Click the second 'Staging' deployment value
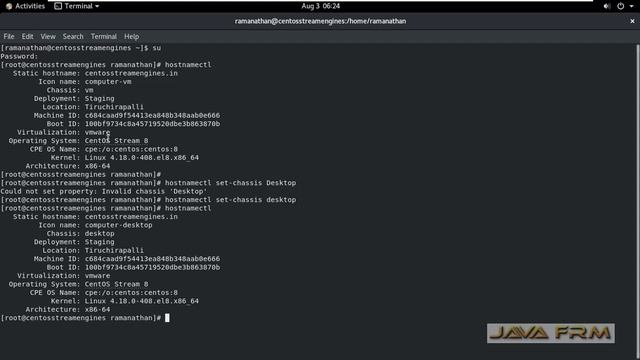Screen dimensions: 640x360 click(99, 242)
